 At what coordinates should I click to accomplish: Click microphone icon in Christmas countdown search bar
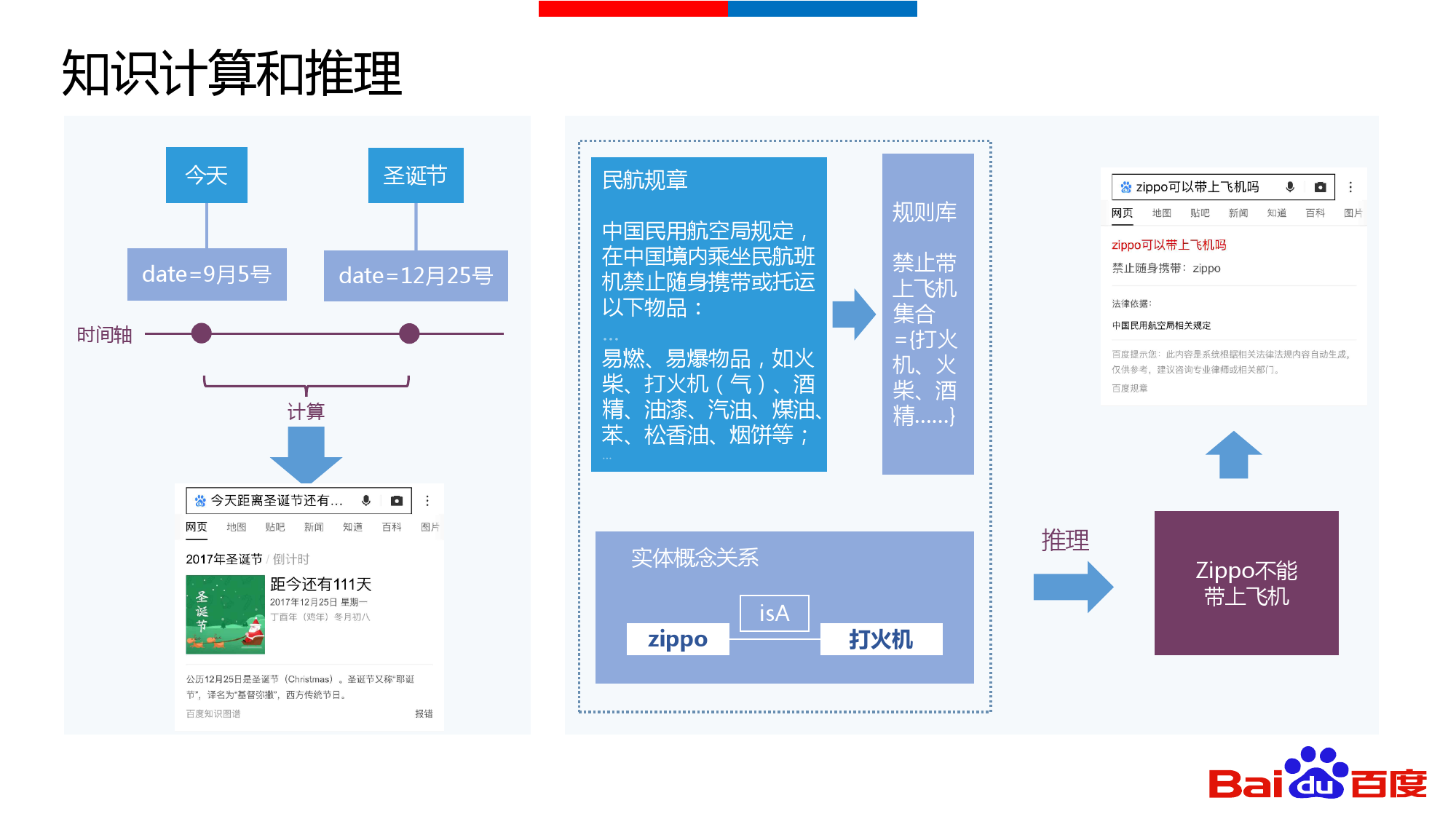point(366,500)
